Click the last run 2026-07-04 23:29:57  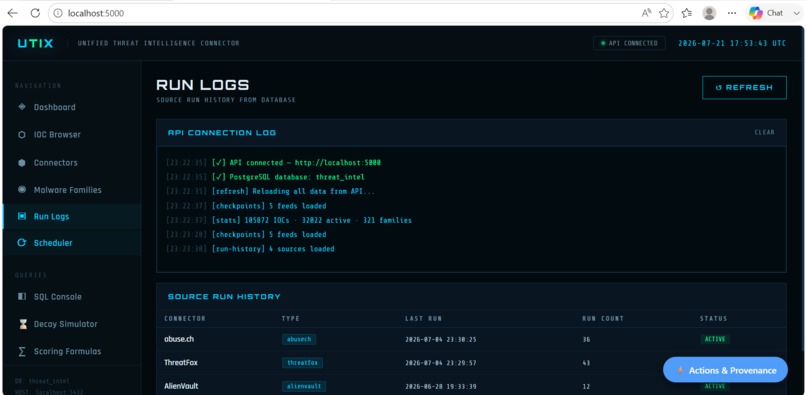[x=441, y=363]
